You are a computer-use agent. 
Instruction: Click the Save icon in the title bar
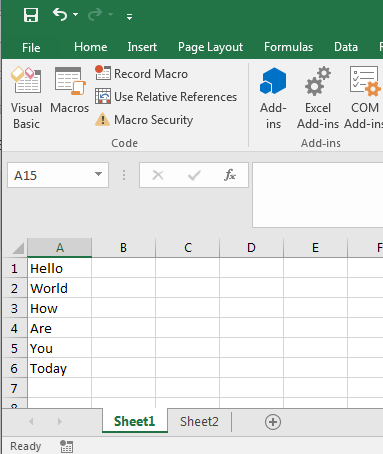tap(31, 15)
